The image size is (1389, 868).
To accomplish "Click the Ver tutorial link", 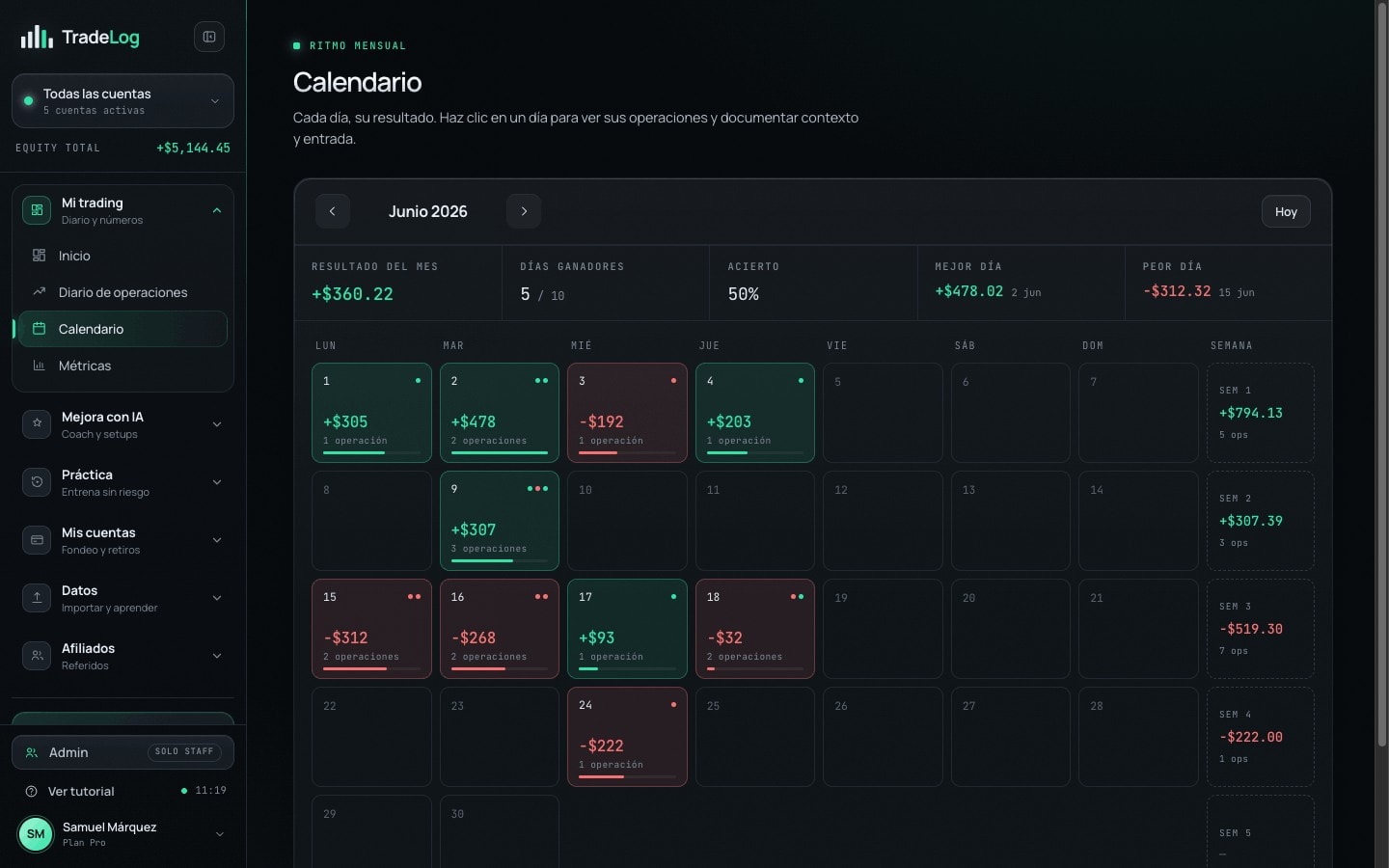I will click(x=81, y=791).
